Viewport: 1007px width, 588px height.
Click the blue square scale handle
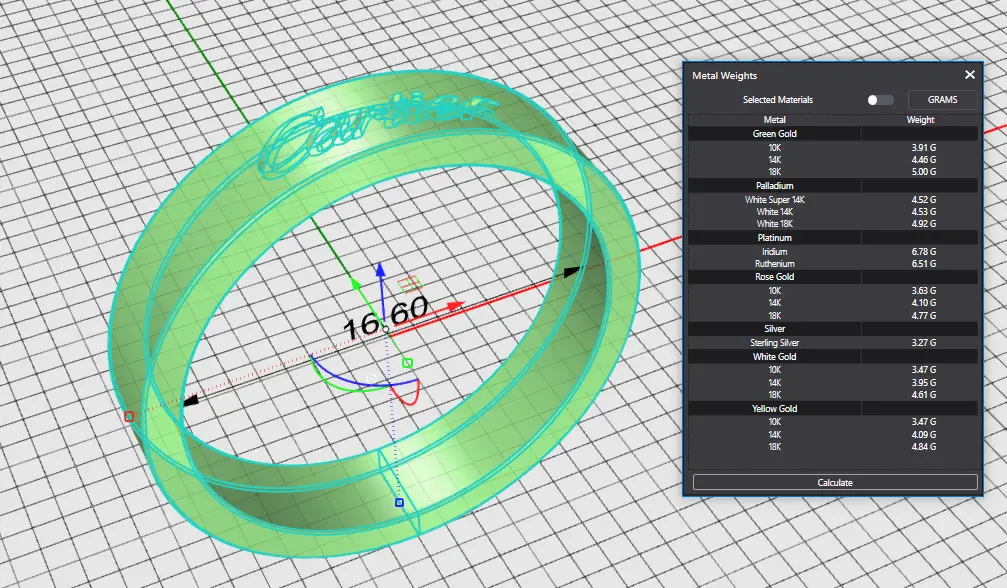(399, 503)
